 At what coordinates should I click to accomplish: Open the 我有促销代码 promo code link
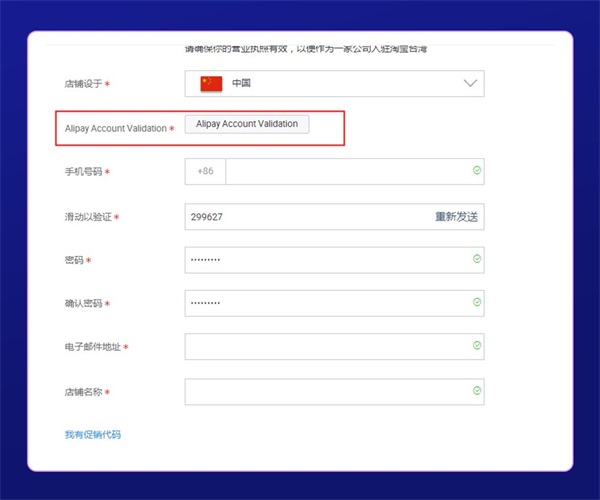coord(93,435)
